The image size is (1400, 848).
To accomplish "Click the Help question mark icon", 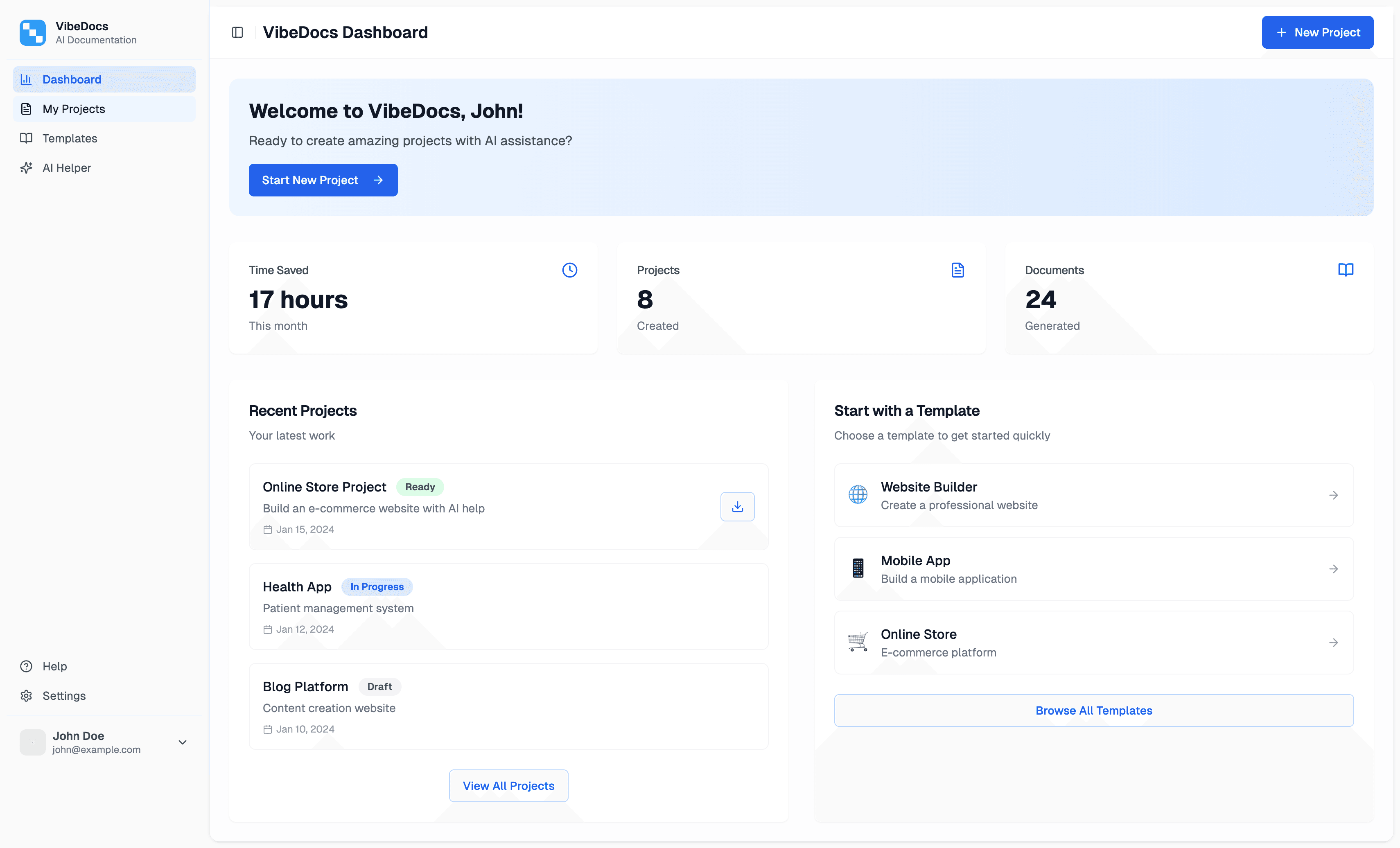I will 26,666.
